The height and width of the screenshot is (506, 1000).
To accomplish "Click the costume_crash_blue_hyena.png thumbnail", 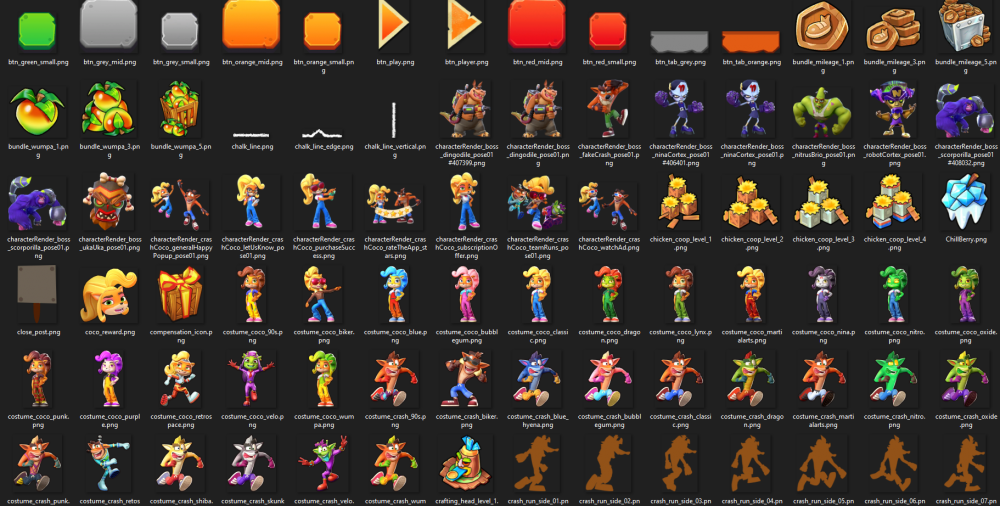I will click(537, 380).
